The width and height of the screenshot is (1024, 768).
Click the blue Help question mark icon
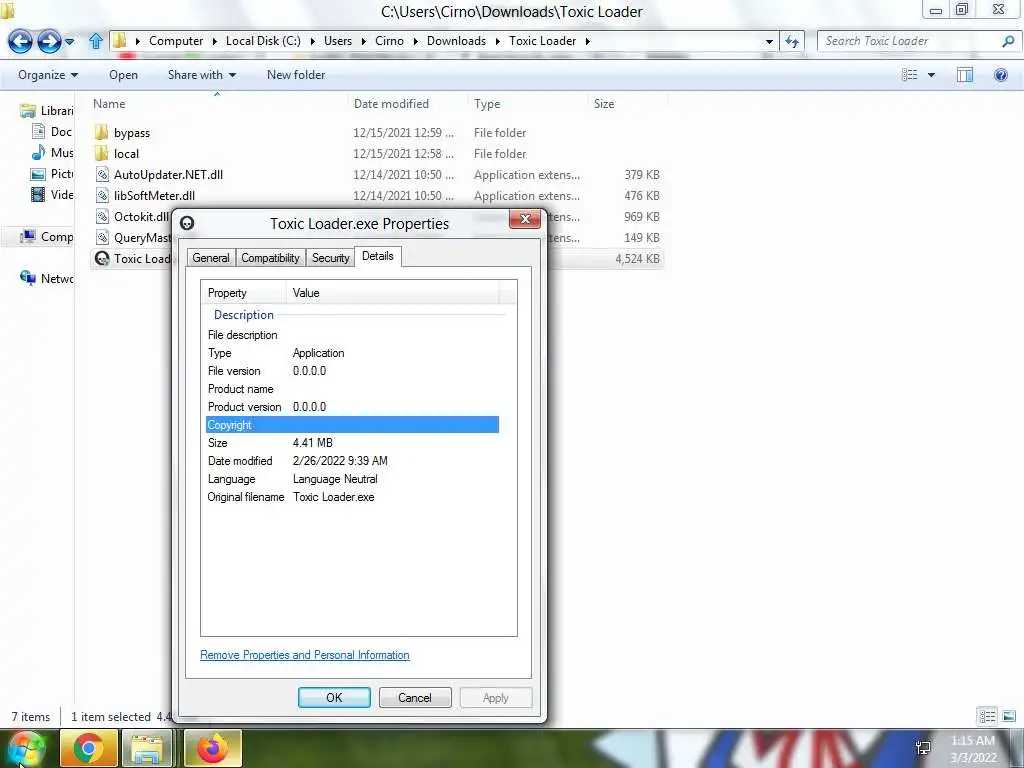click(1000, 75)
